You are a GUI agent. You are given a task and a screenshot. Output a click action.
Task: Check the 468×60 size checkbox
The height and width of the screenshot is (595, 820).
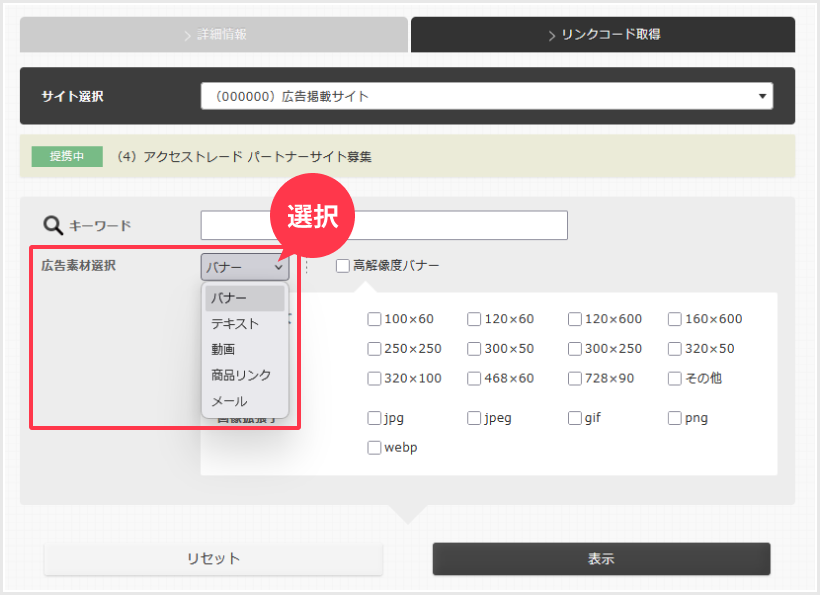click(474, 379)
